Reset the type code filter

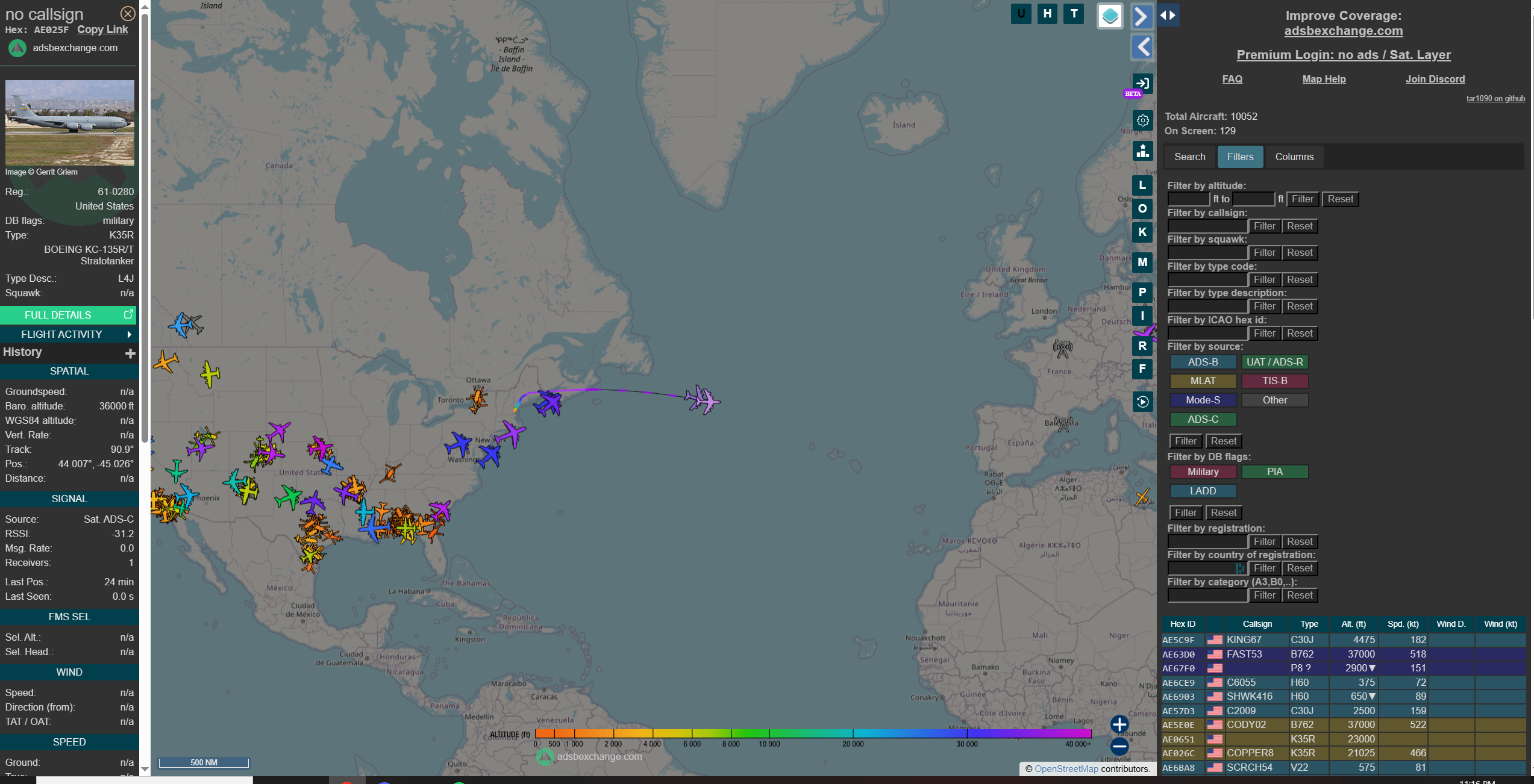coord(1300,280)
